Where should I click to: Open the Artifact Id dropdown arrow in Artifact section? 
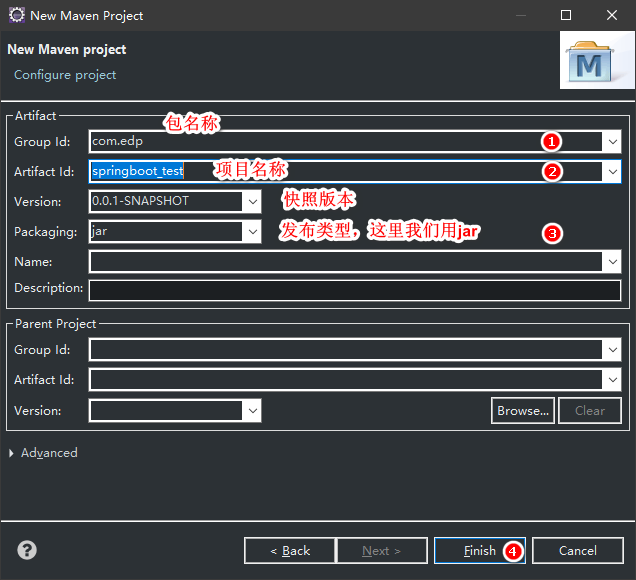[x=612, y=172]
